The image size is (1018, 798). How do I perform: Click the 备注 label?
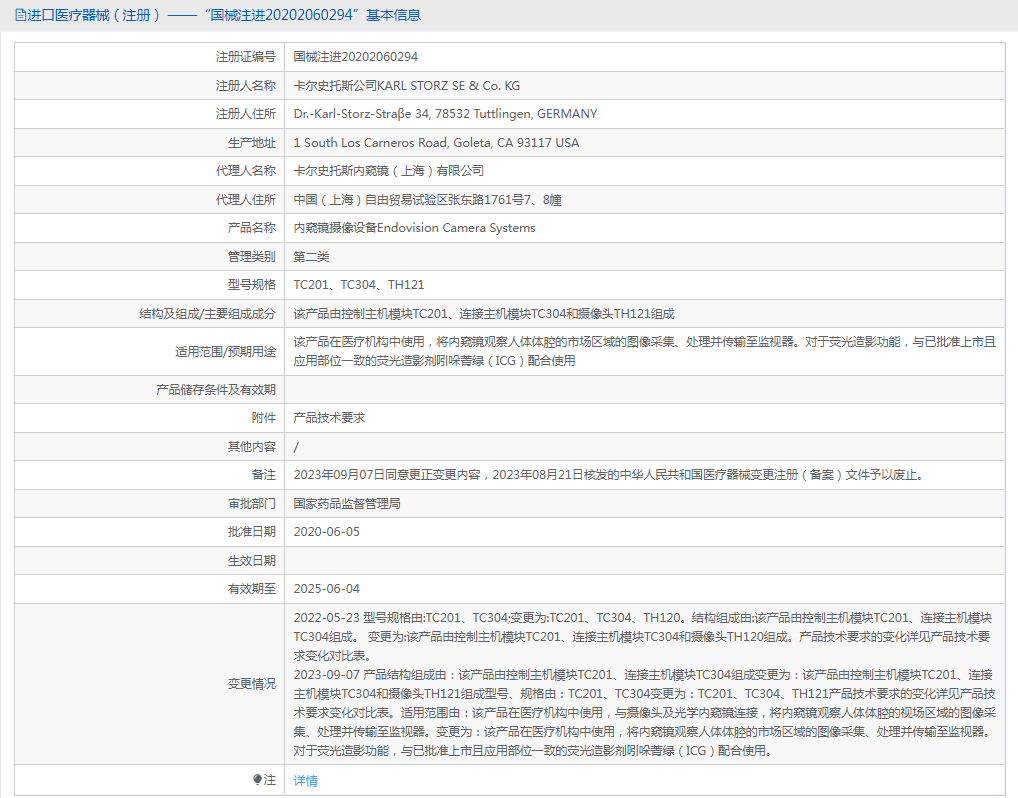click(264, 475)
